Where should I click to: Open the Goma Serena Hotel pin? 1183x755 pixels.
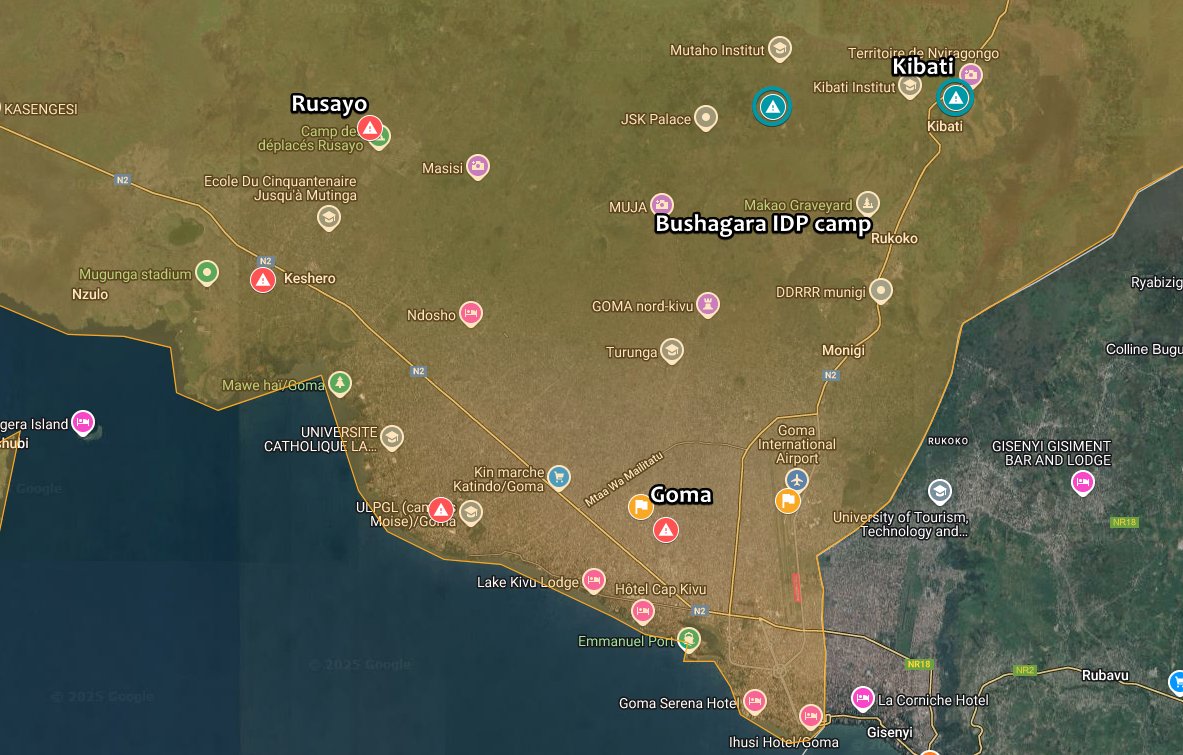click(754, 701)
